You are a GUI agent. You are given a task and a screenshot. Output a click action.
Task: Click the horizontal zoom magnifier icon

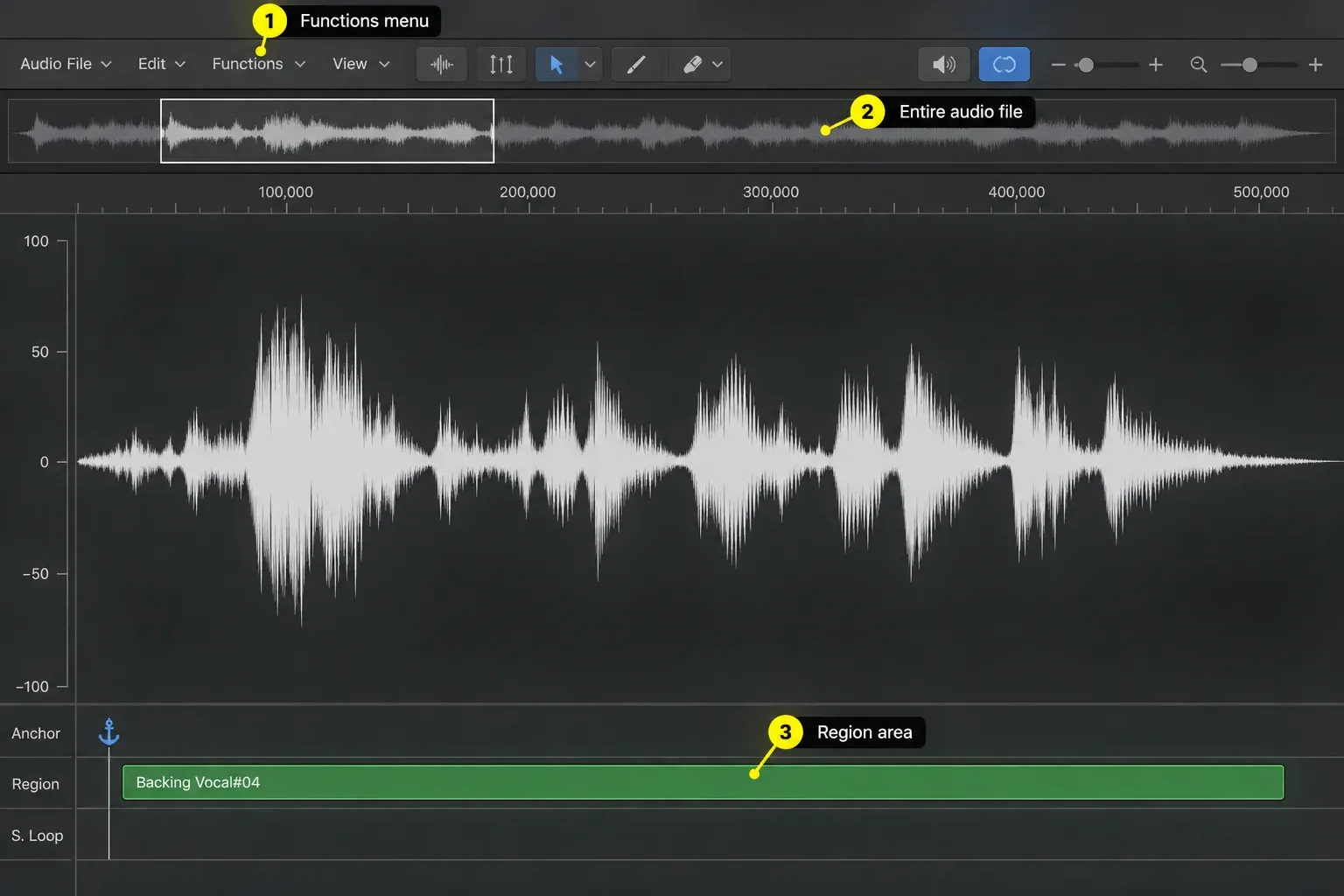[1199, 65]
